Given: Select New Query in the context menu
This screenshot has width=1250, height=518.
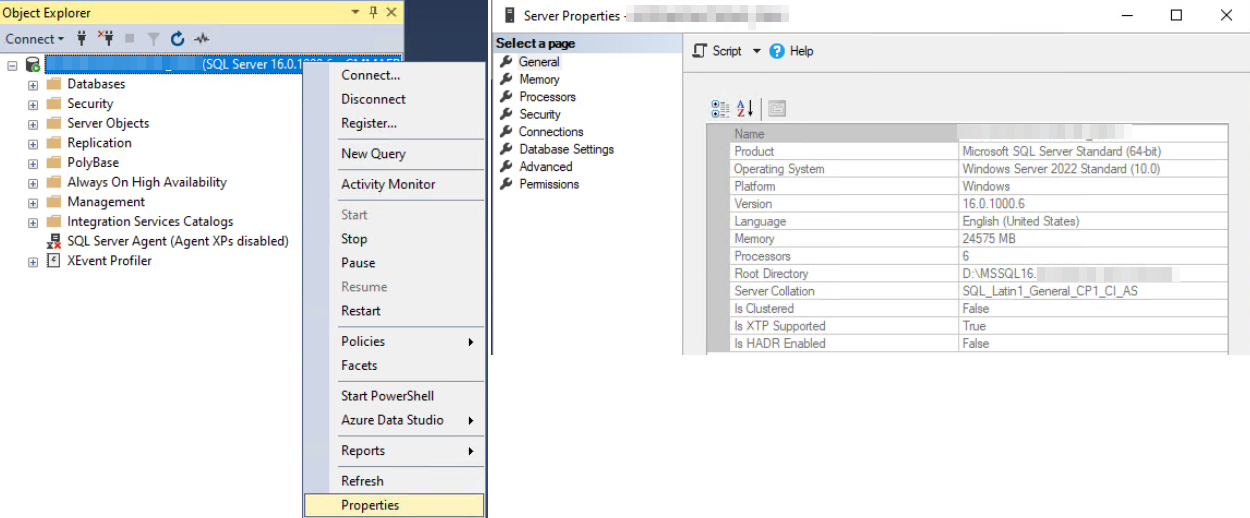Looking at the screenshot, I should click(373, 154).
